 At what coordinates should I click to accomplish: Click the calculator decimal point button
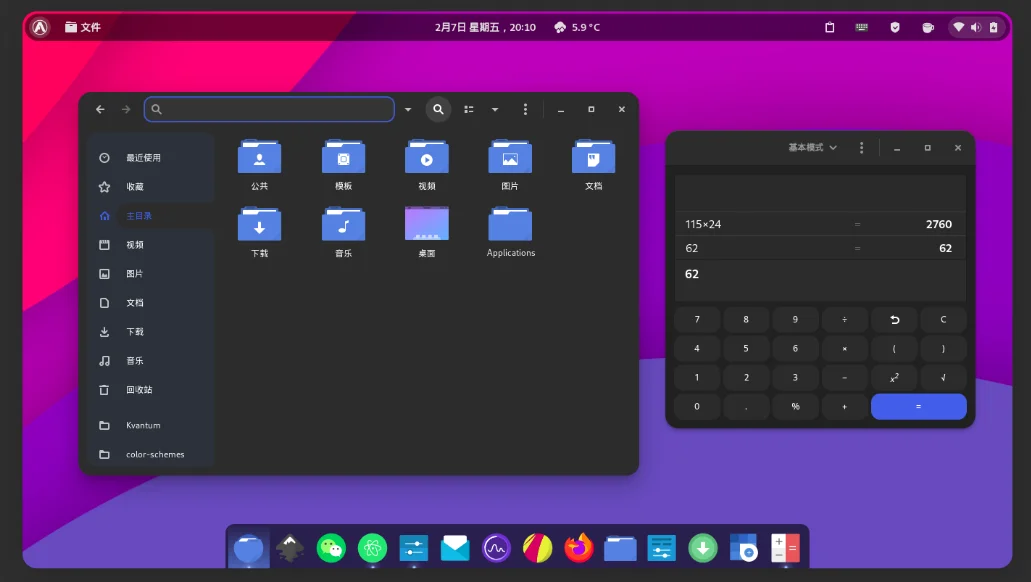(746, 406)
